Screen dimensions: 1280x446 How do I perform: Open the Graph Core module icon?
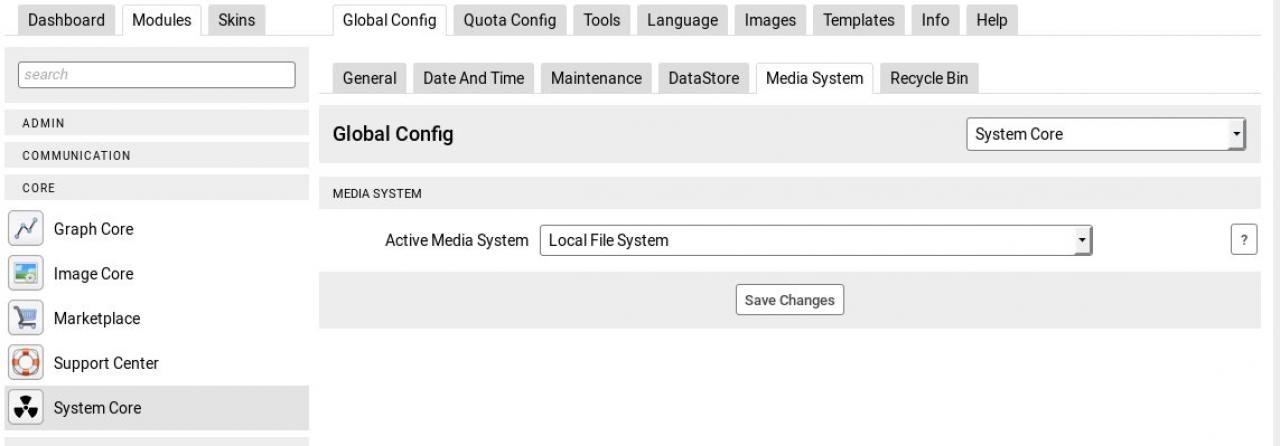point(24,229)
